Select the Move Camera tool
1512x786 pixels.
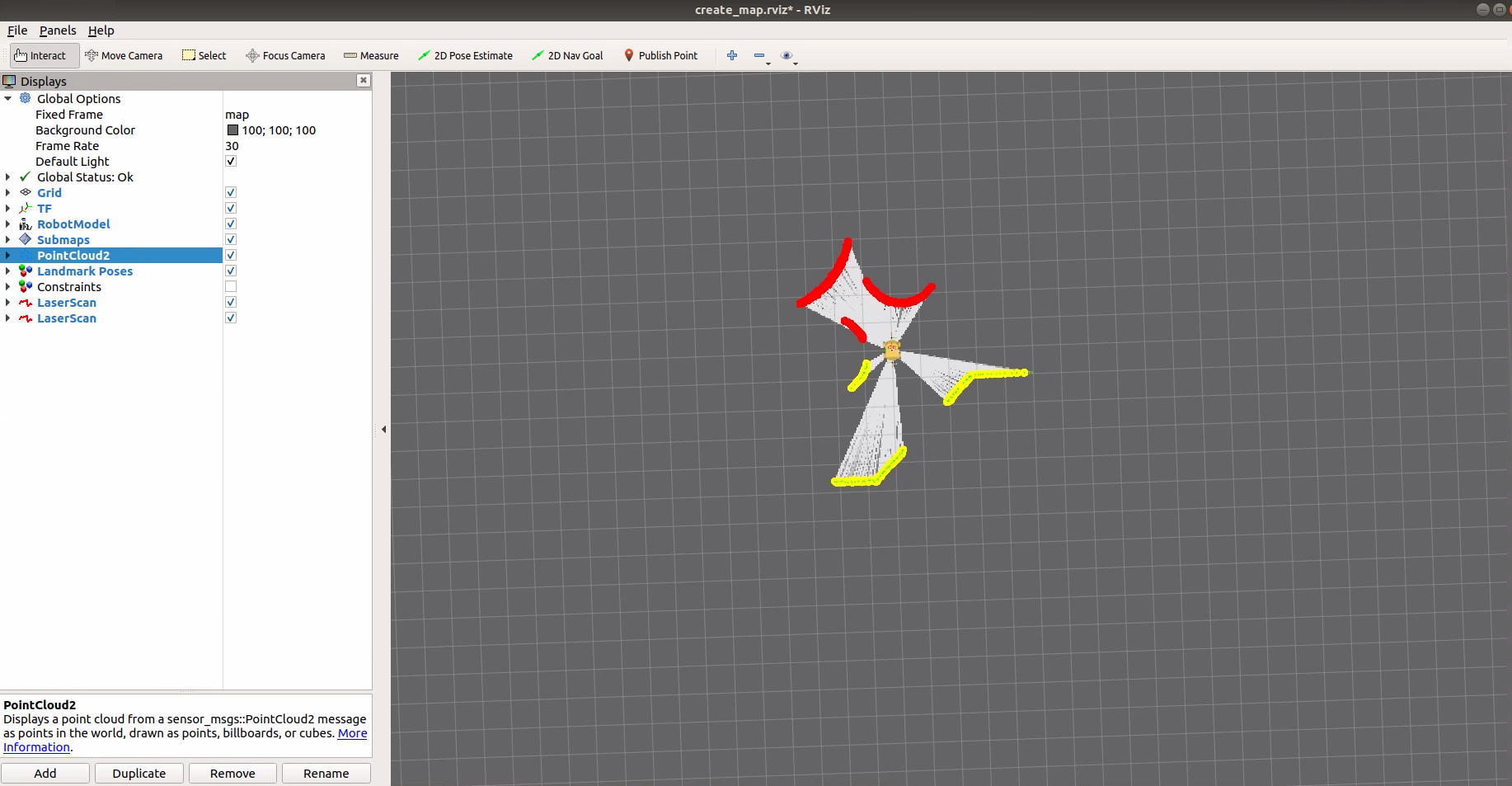click(124, 56)
